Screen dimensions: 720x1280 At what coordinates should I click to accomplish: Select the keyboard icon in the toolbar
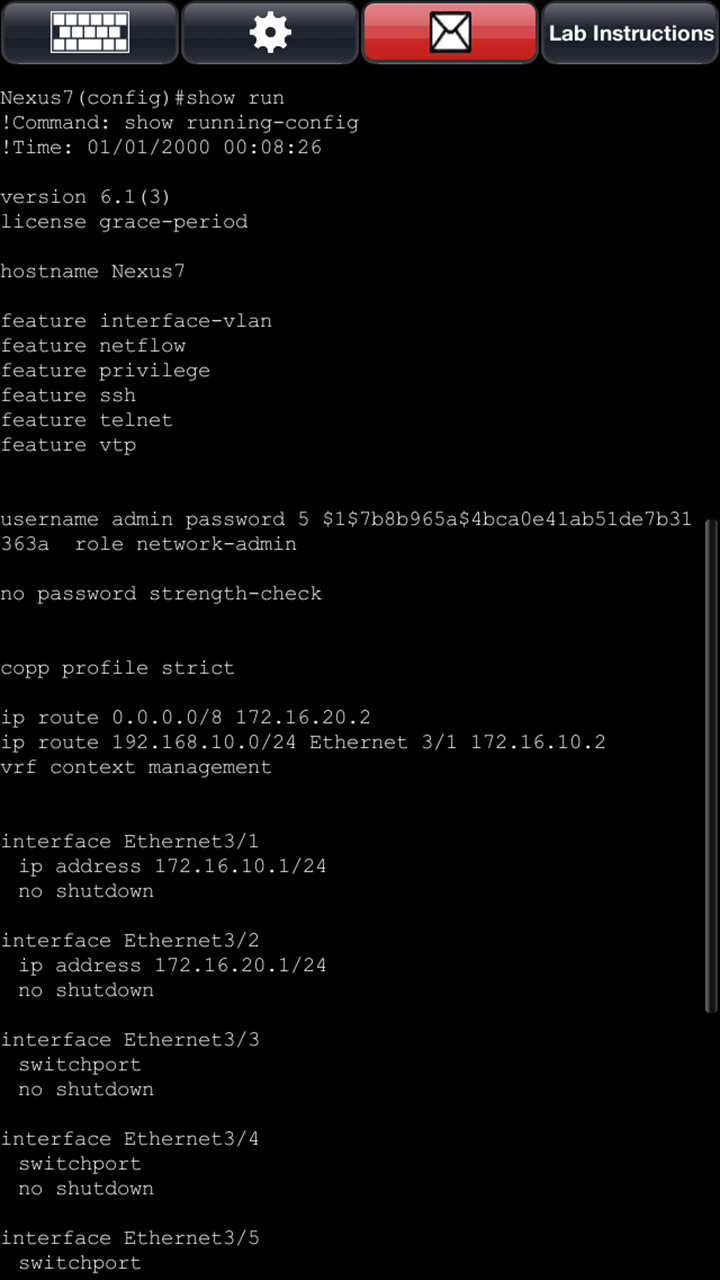coord(89,32)
